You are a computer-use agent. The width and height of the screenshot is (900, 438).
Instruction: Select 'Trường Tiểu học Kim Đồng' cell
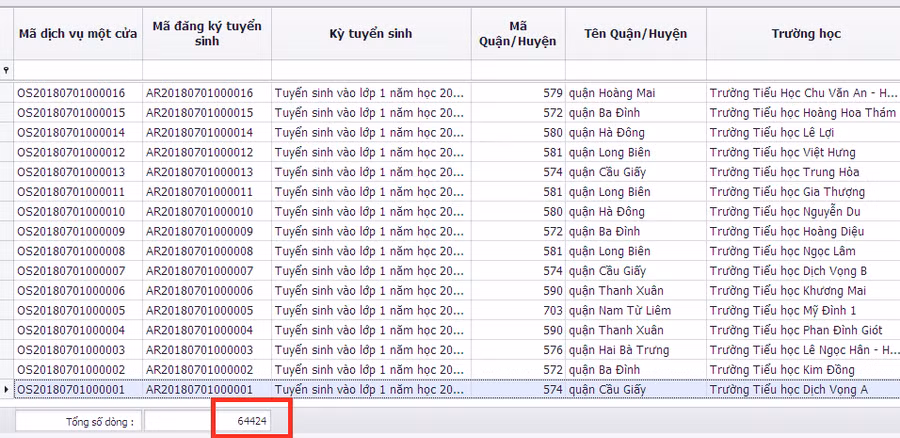click(x=804, y=370)
